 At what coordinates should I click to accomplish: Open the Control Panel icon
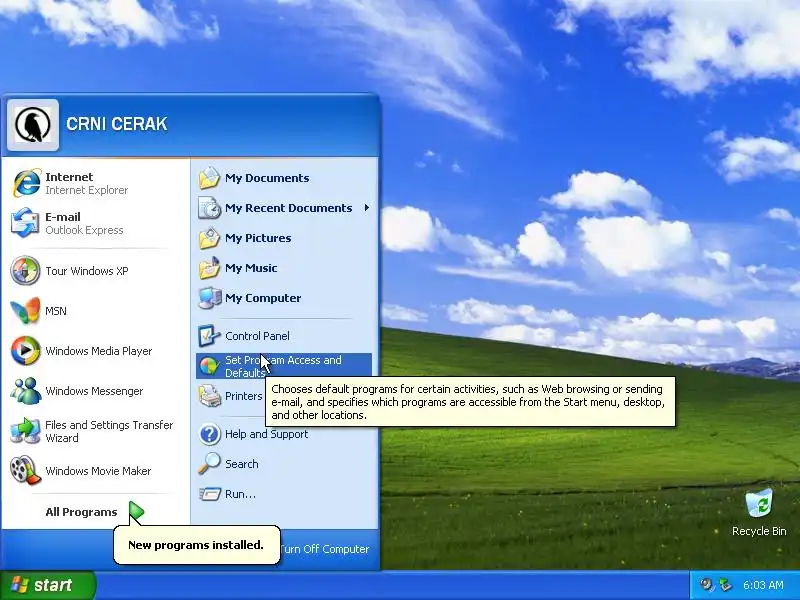point(209,336)
